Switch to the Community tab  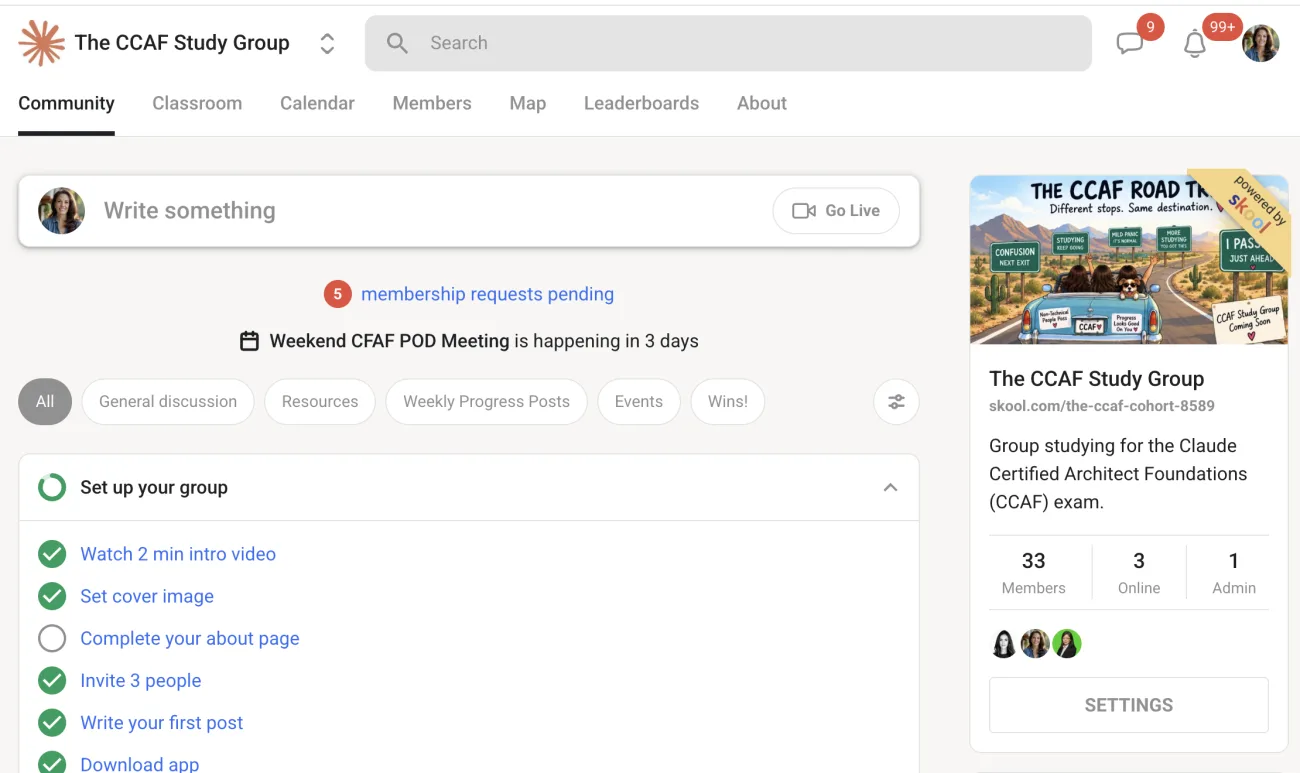coord(66,103)
